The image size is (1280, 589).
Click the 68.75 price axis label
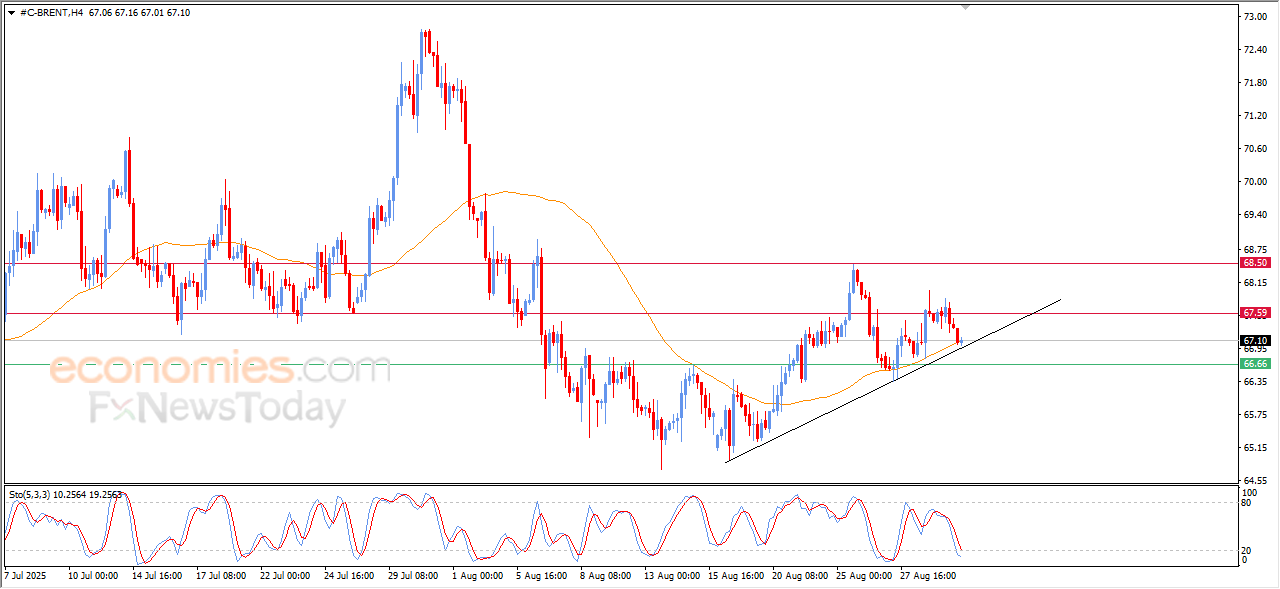pos(1255,250)
